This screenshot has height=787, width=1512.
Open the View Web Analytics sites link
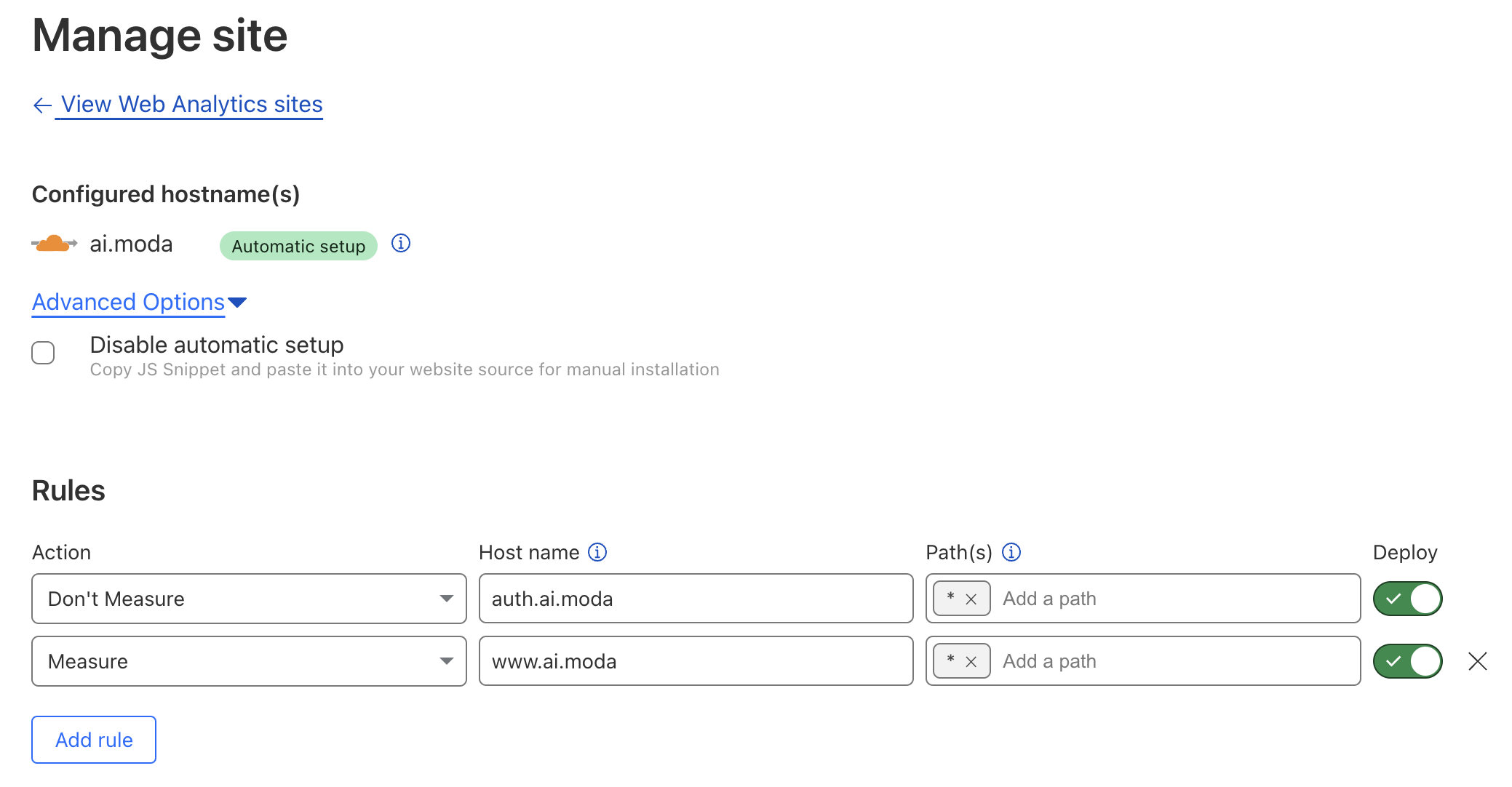tap(191, 104)
